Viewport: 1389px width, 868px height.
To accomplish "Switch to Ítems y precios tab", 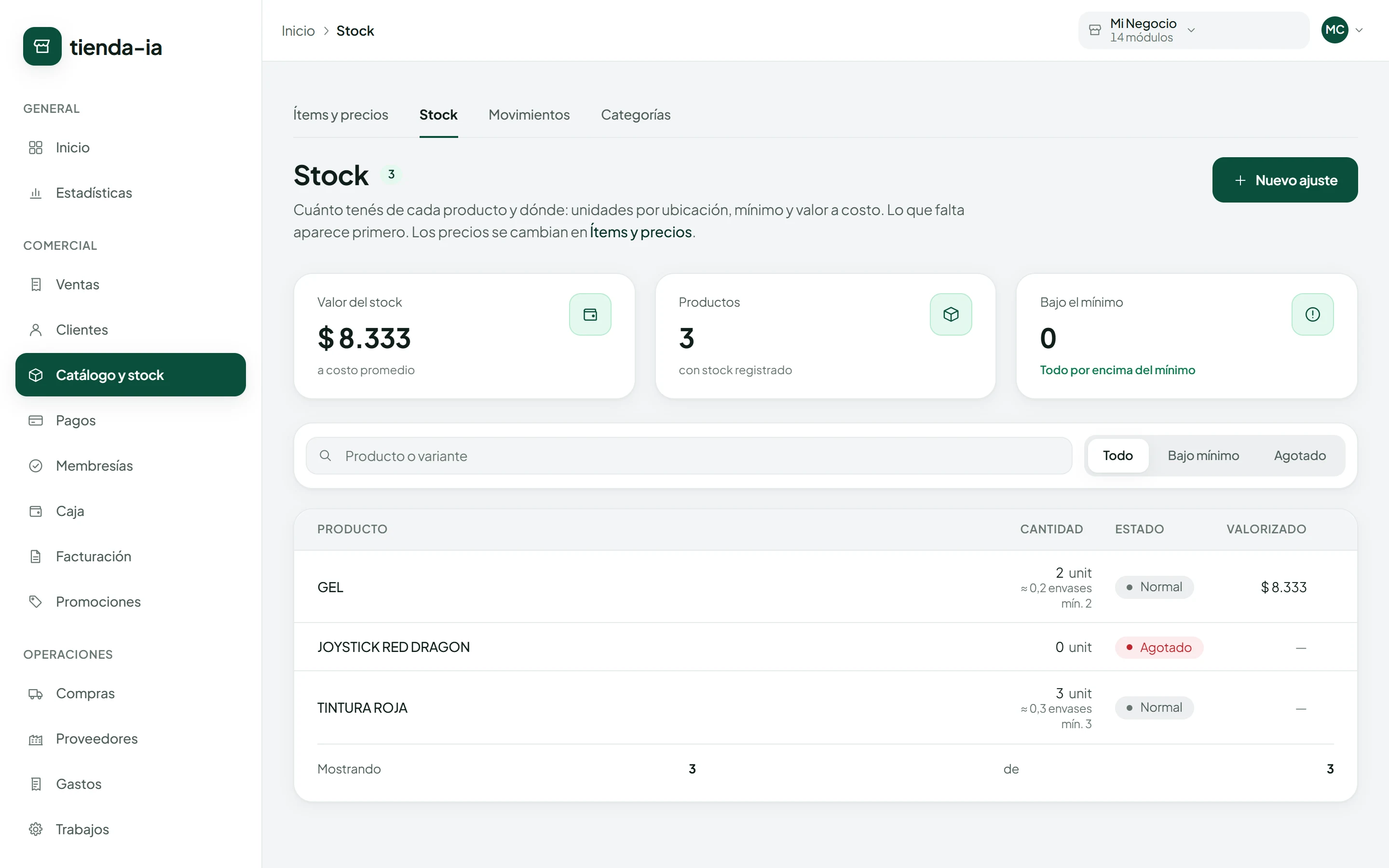I will coord(341,115).
